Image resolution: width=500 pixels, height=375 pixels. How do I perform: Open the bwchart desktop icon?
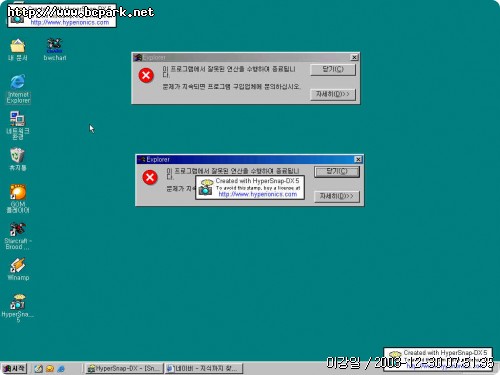click(x=55, y=49)
